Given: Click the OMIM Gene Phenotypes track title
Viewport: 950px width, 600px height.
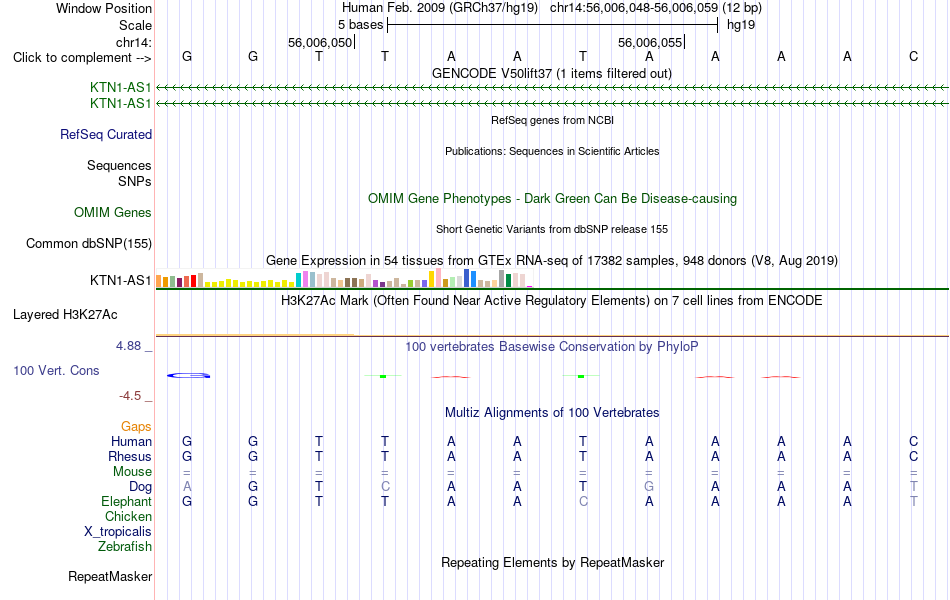Looking at the screenshot, I should click(x=552, y=199).
